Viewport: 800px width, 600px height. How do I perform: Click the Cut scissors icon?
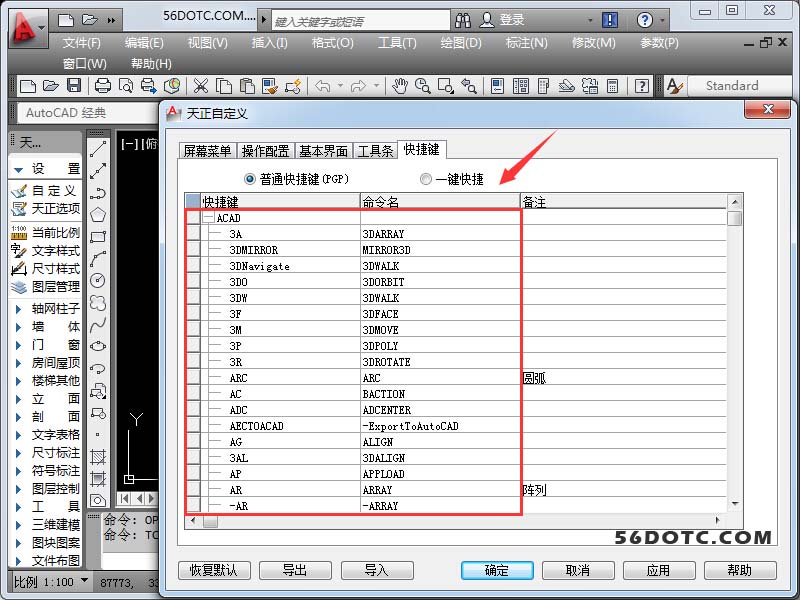point(200,87)
